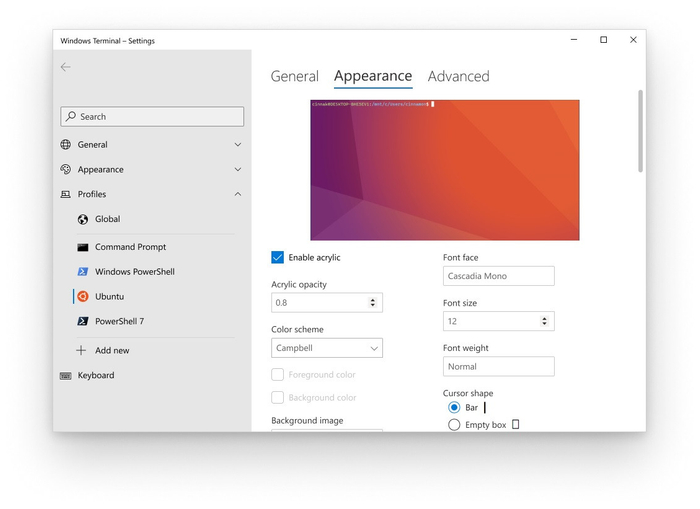This screenshot has width=700, height=509.
Task: Click the Command Prompt icon
Action: [x=83, y=247]
